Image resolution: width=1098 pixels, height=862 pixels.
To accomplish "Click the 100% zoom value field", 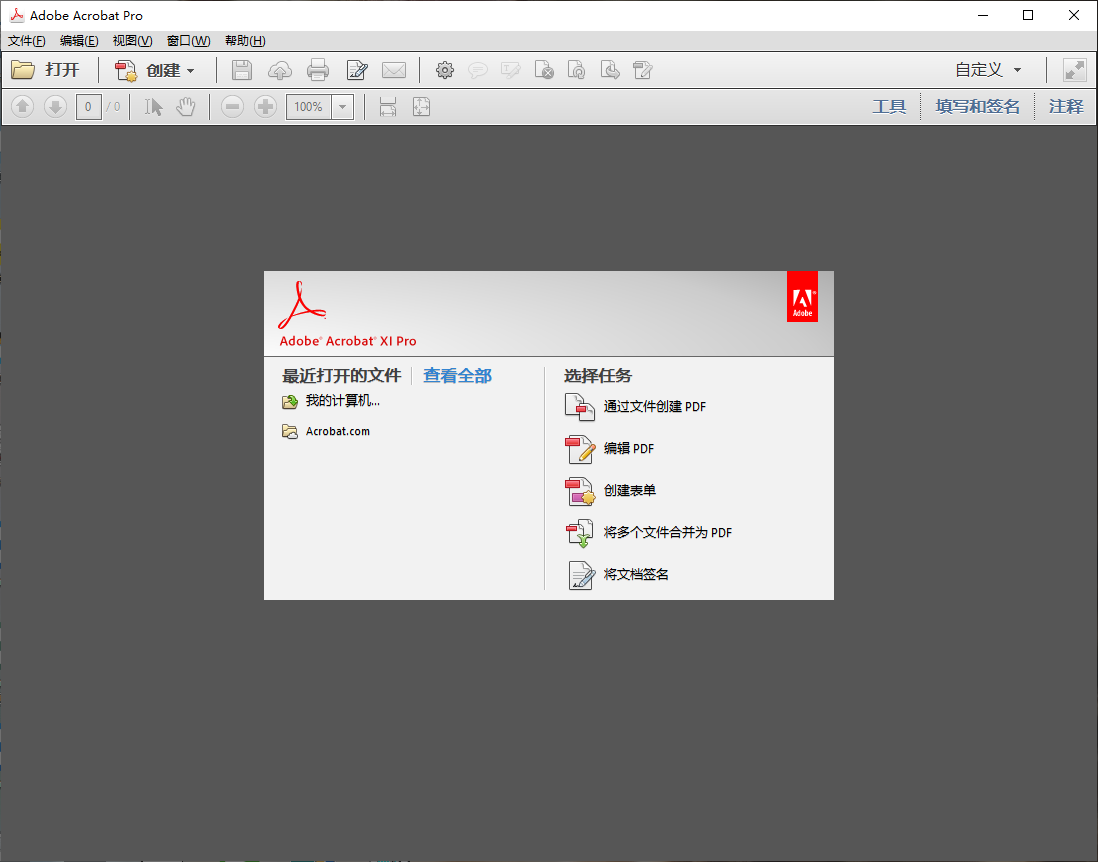I will 309,107.
